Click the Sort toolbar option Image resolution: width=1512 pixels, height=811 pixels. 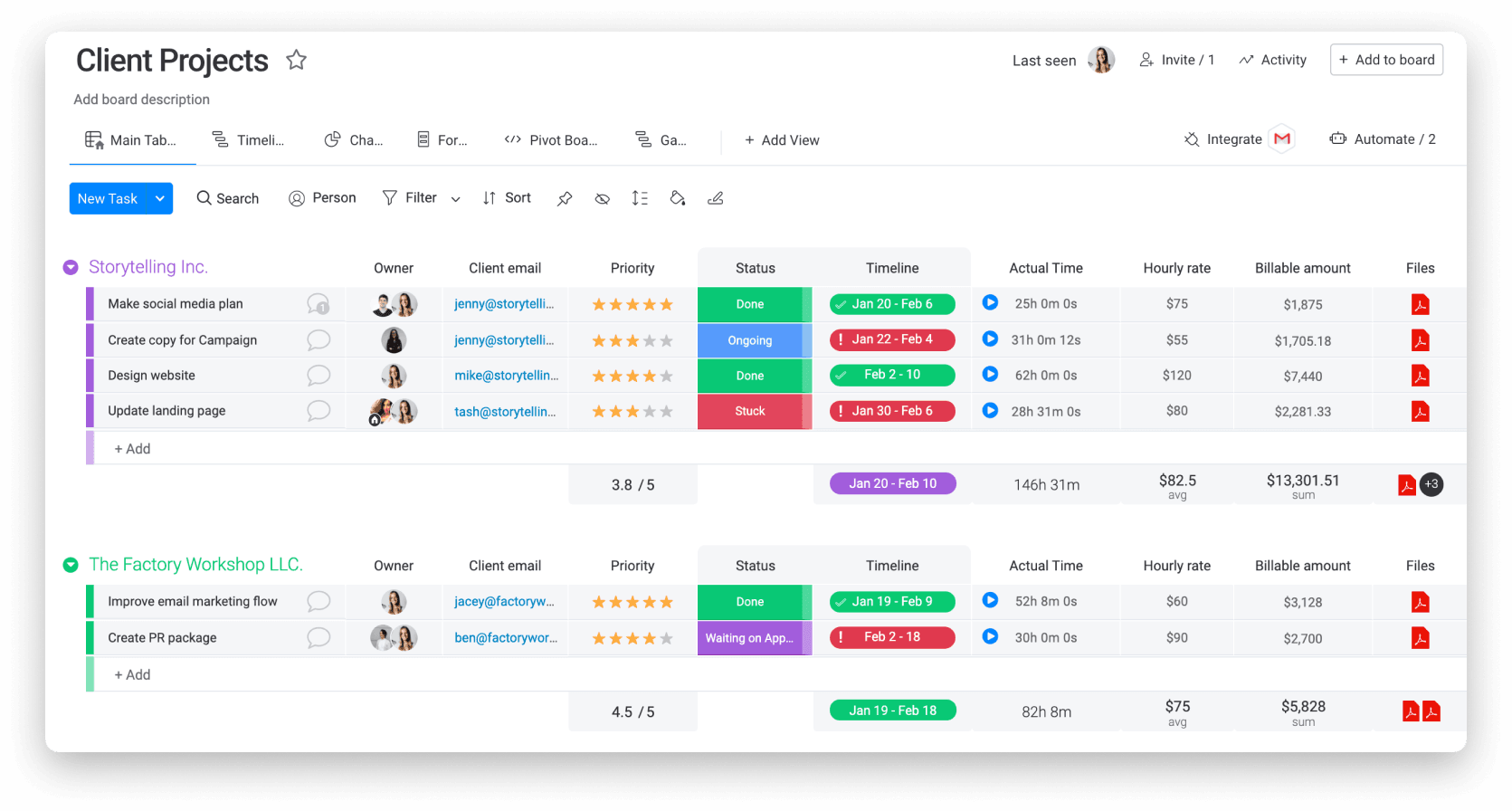pos(507,198)
